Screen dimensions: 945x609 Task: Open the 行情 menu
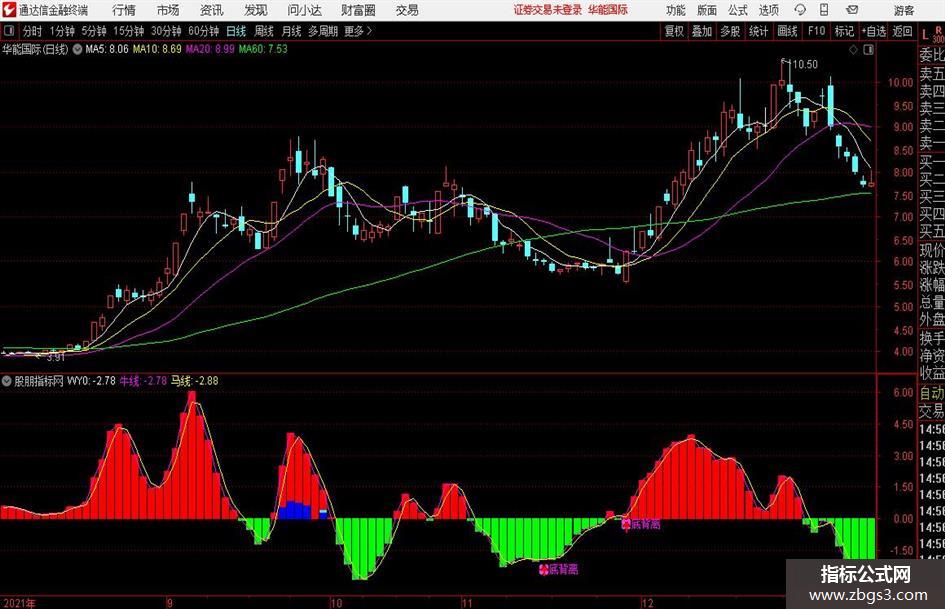click(124, 10)
